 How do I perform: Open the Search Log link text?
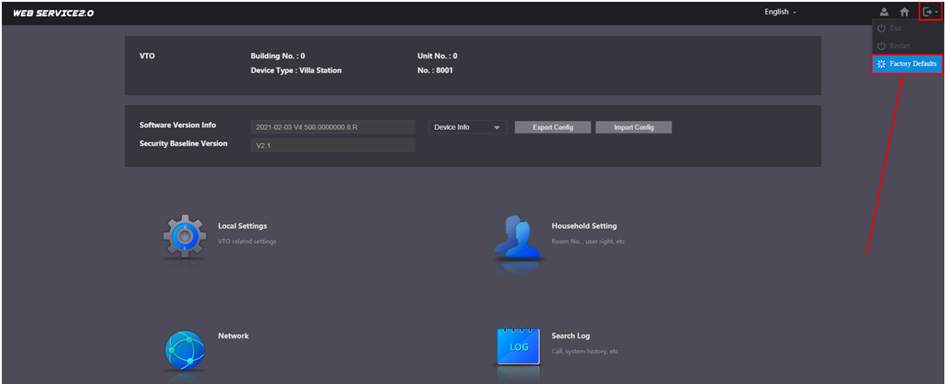[x=571, y=336]
